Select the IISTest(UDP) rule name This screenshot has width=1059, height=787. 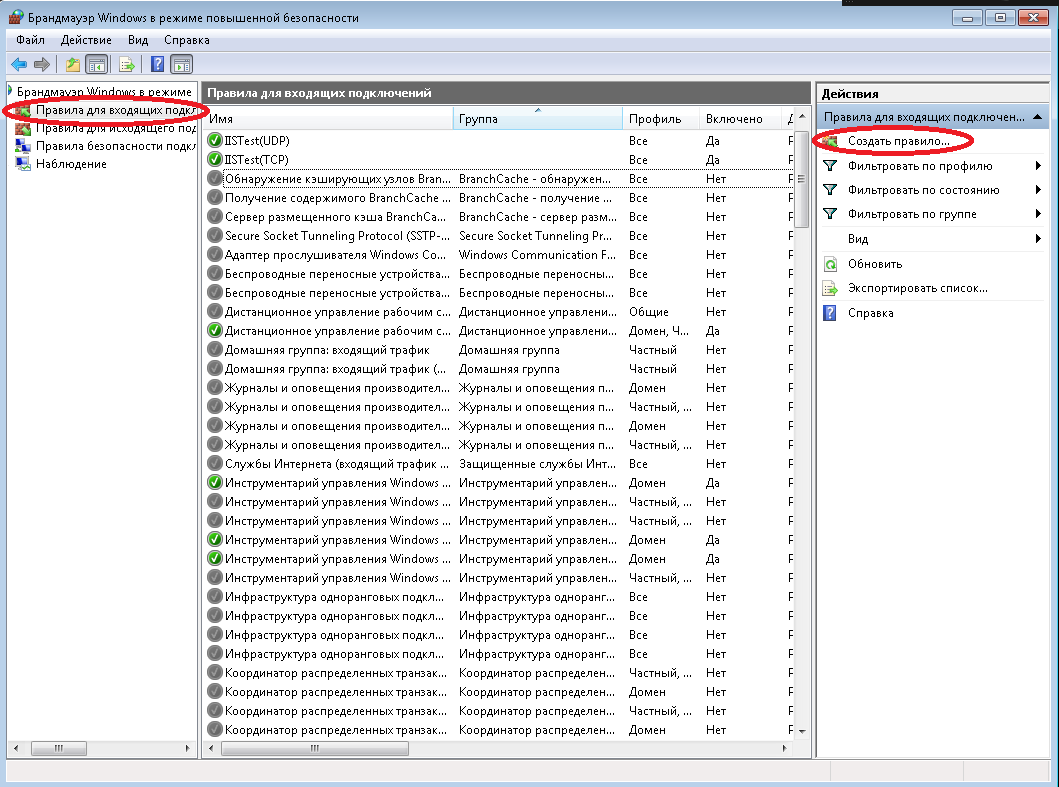(x=257, y=141)
